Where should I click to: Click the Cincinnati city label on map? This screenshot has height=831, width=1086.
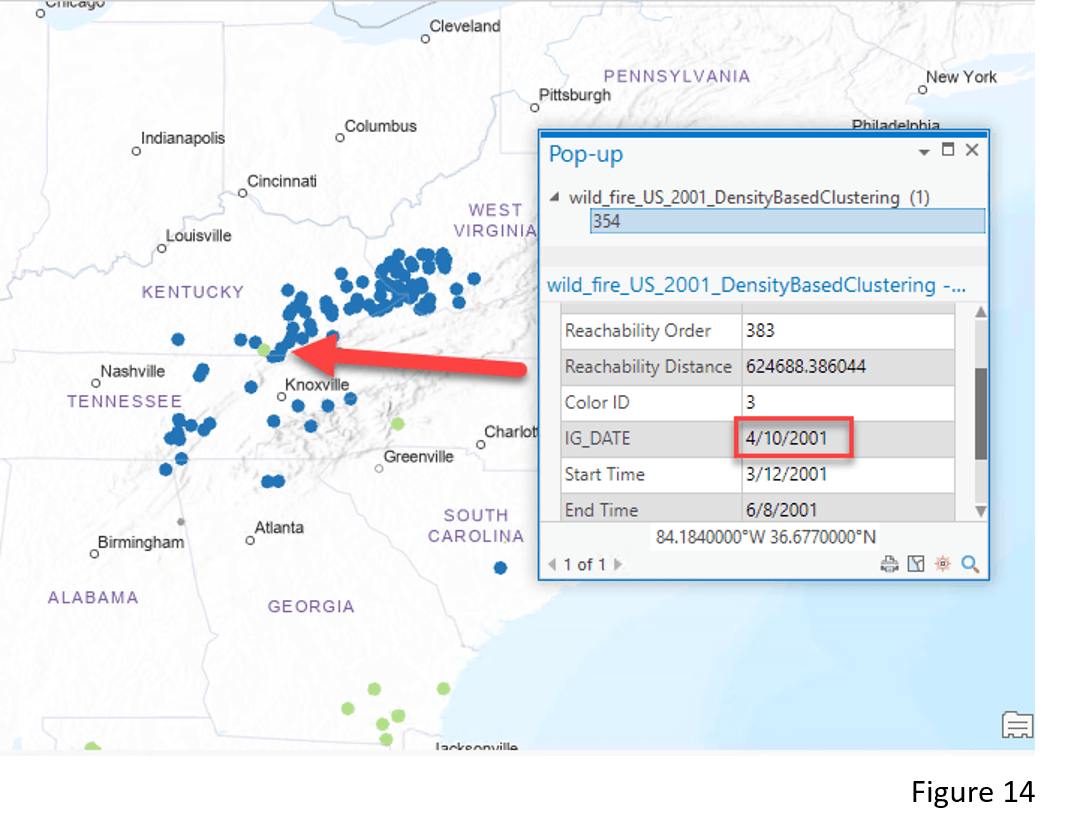pyautogui.click(x=282, y=181)
